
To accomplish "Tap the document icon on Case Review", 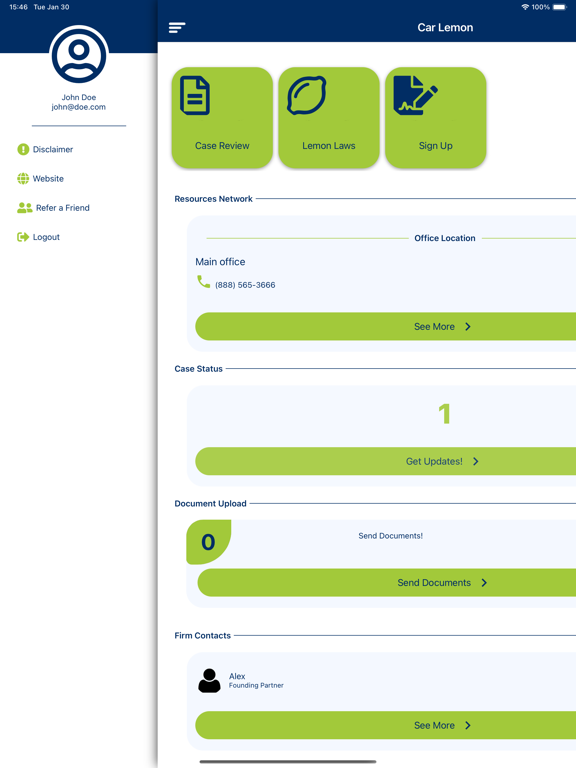I will pyautogui.click(x=195, y=96).
